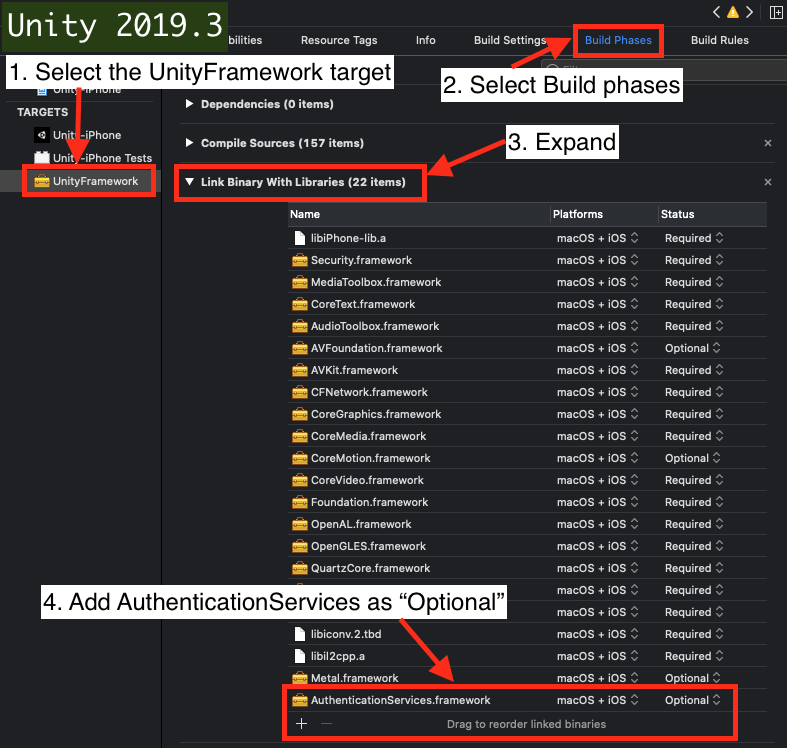Screen dimensions: 787x748
Task: Toggle the editor split view icon
Action: tap(776, 12)
